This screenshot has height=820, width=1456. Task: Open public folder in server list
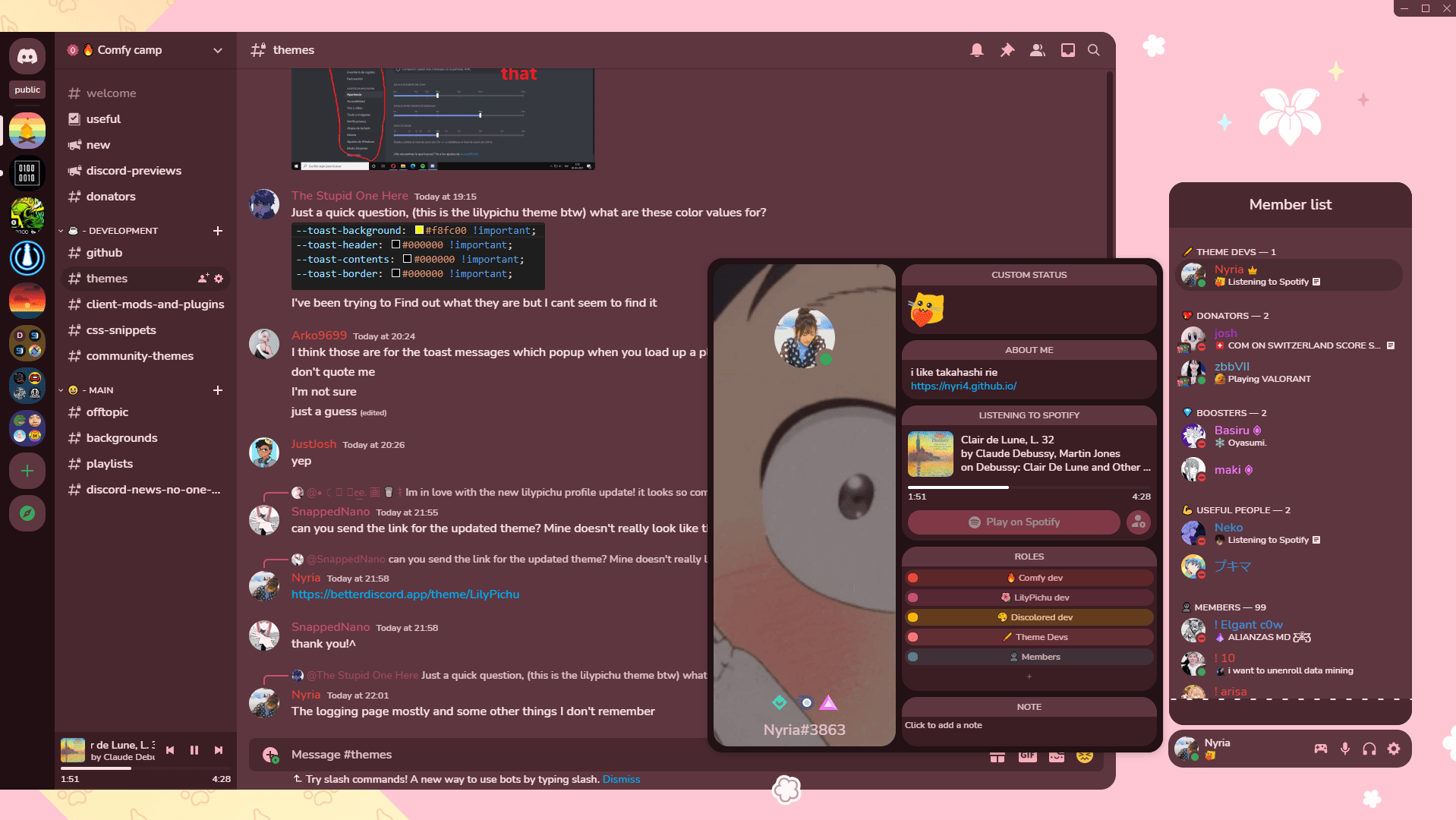[x=27, y=90]
